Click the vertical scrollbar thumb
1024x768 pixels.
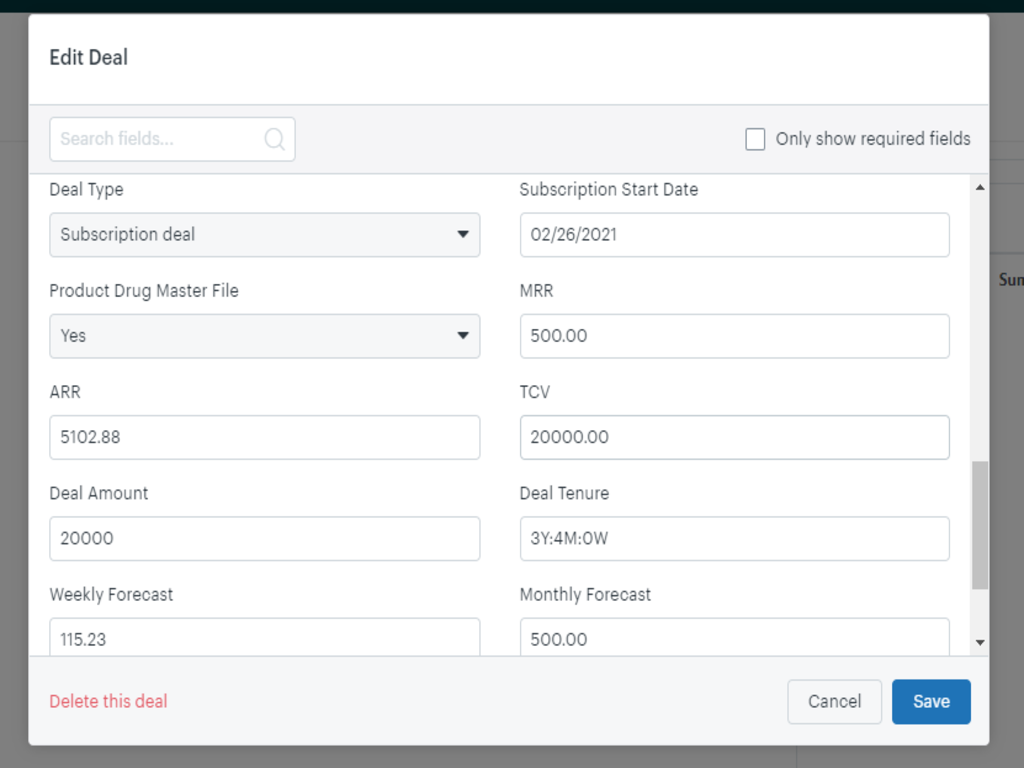coord(979,525)
